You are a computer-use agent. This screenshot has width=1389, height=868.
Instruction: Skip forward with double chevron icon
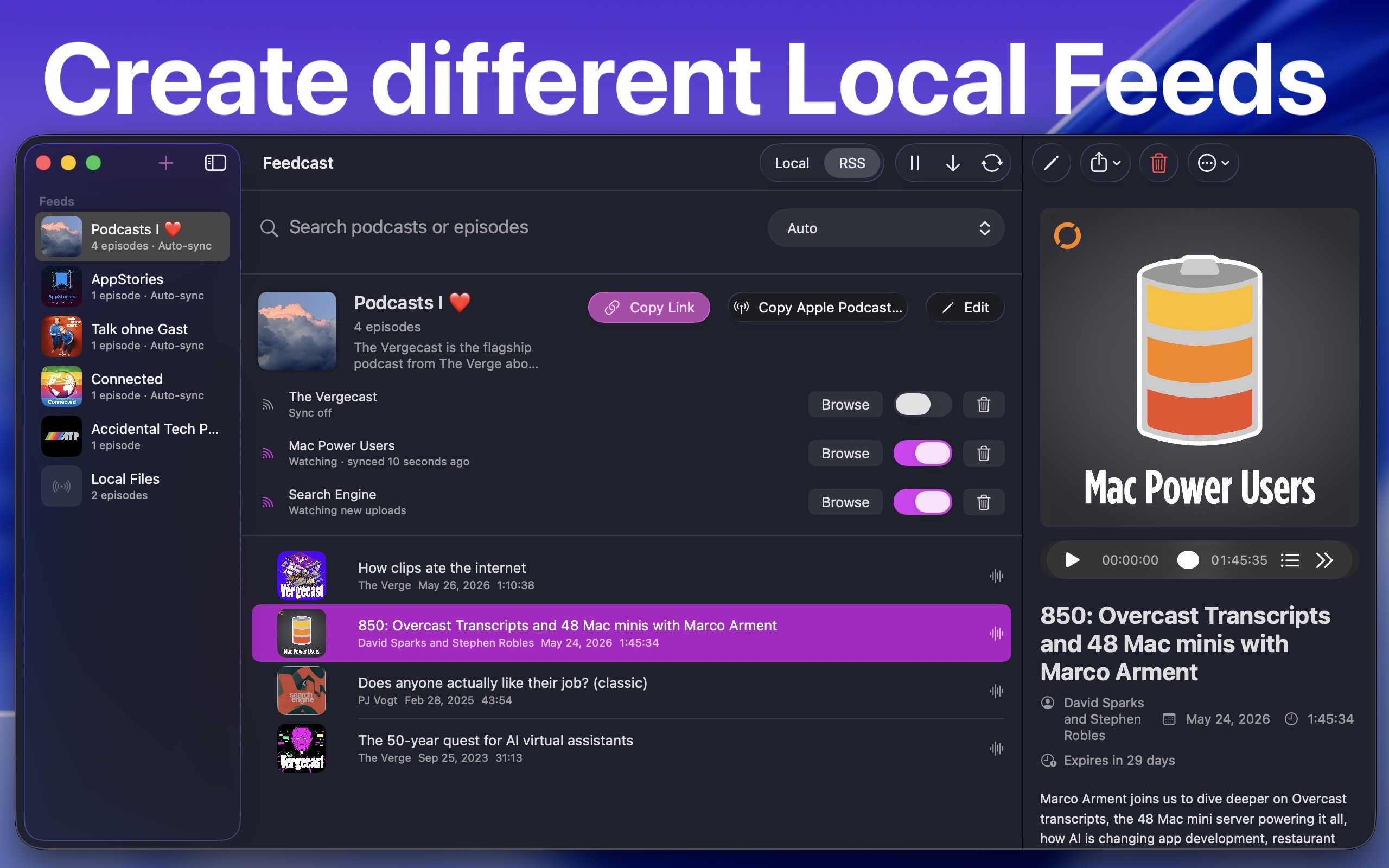pyautogui.click(x=1325, y=560)
